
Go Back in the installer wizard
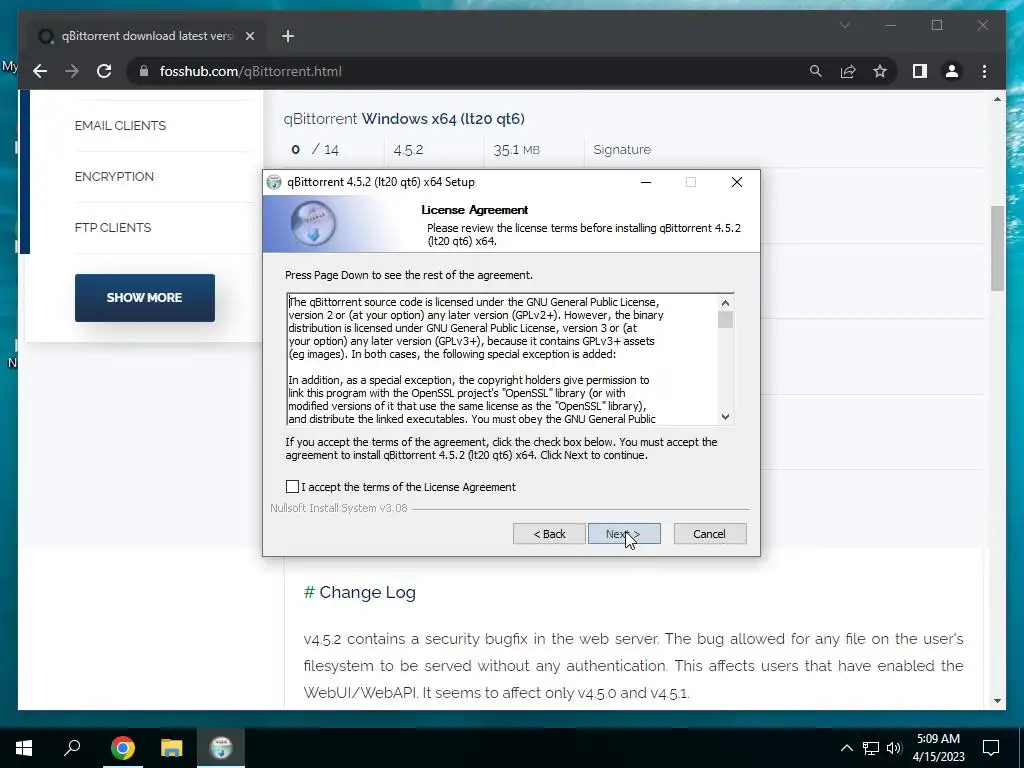tap(549, 534)
